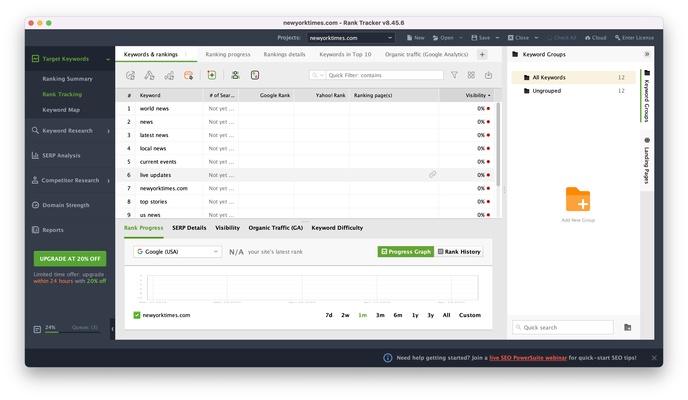Click Enter License in top bar
Viewport: 688px width, 400px height.
click(x=634, y=38)
